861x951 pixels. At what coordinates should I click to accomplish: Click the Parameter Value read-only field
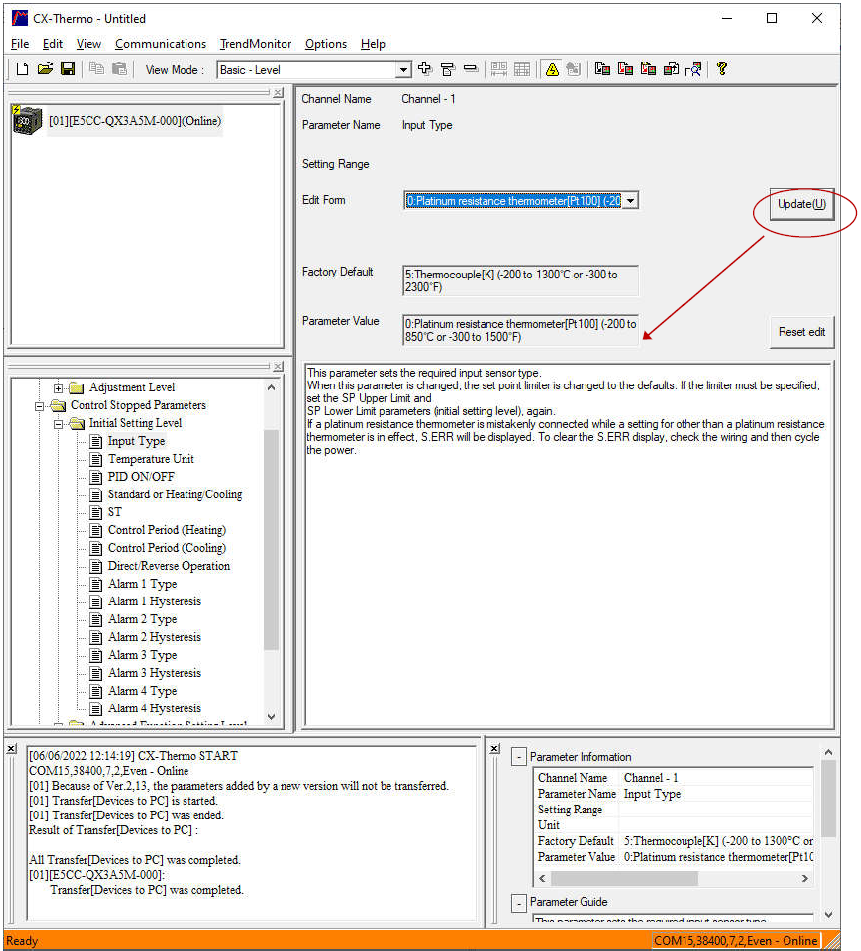520,331
